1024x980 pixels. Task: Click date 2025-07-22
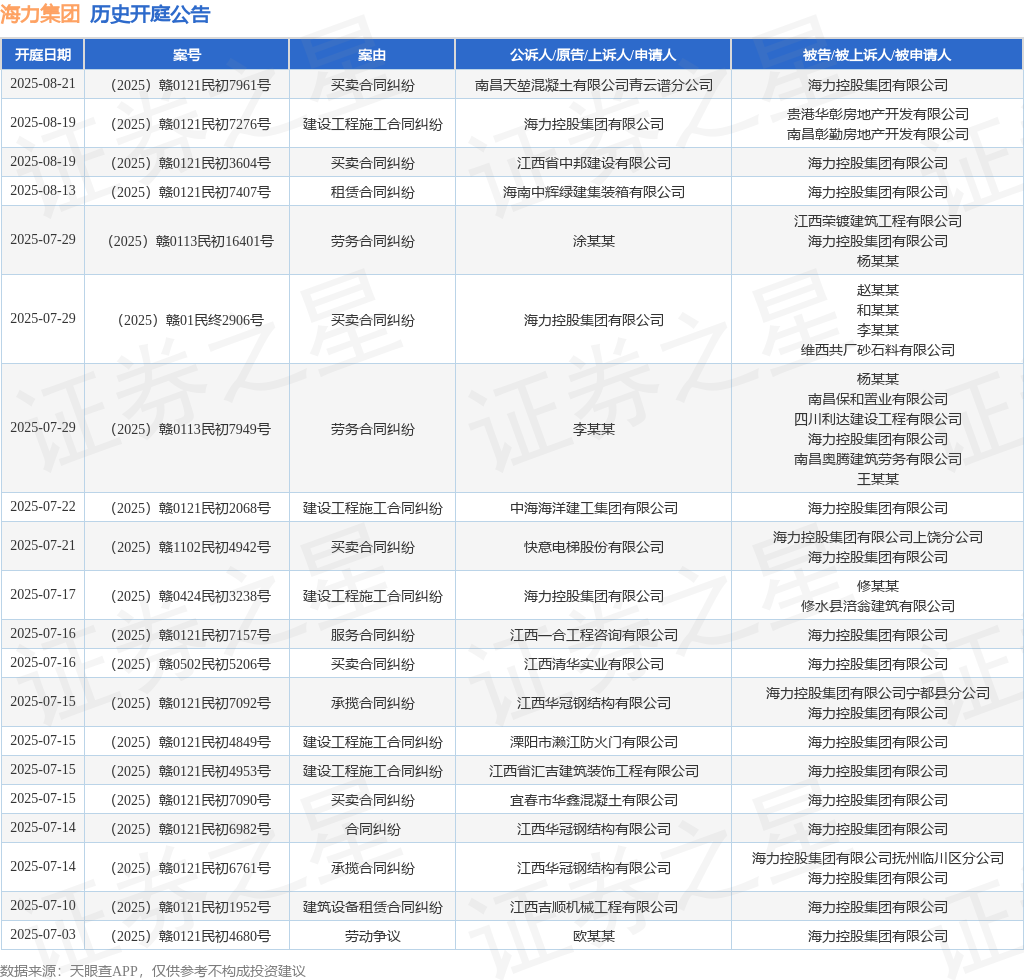(43, 507)
